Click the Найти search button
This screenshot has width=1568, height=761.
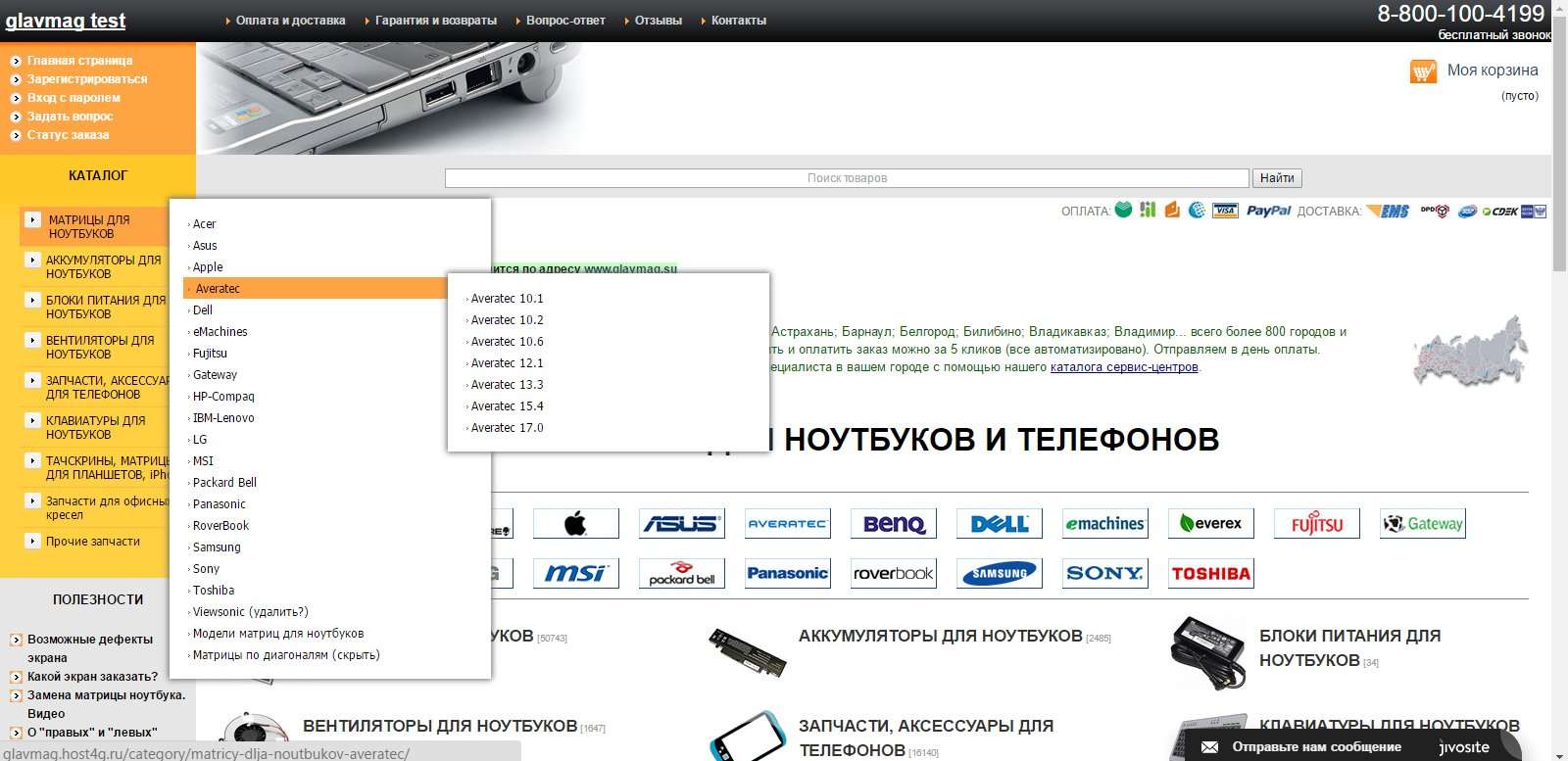1277,178
